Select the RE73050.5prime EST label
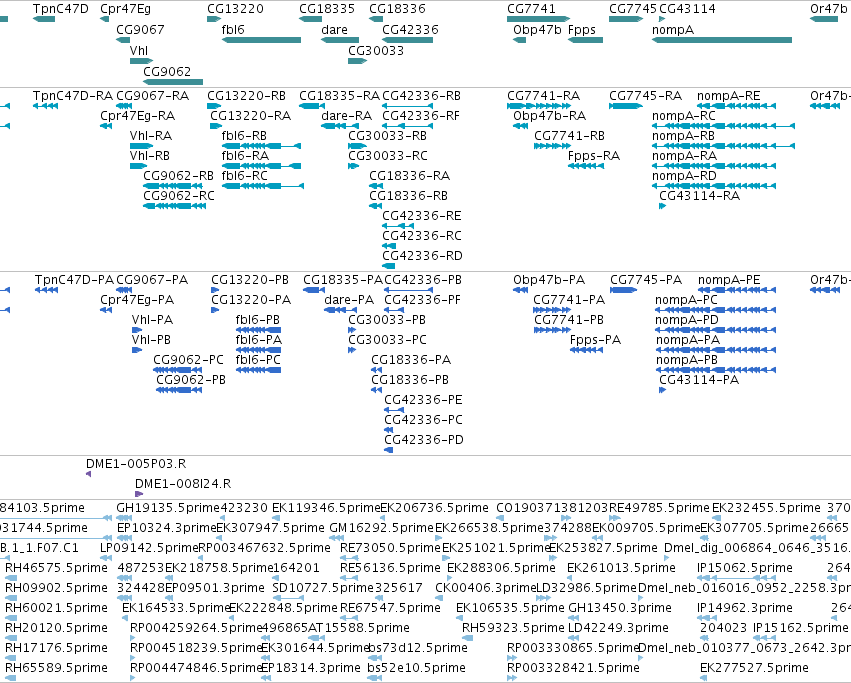851x683 pixels. (x=390, y=548)
